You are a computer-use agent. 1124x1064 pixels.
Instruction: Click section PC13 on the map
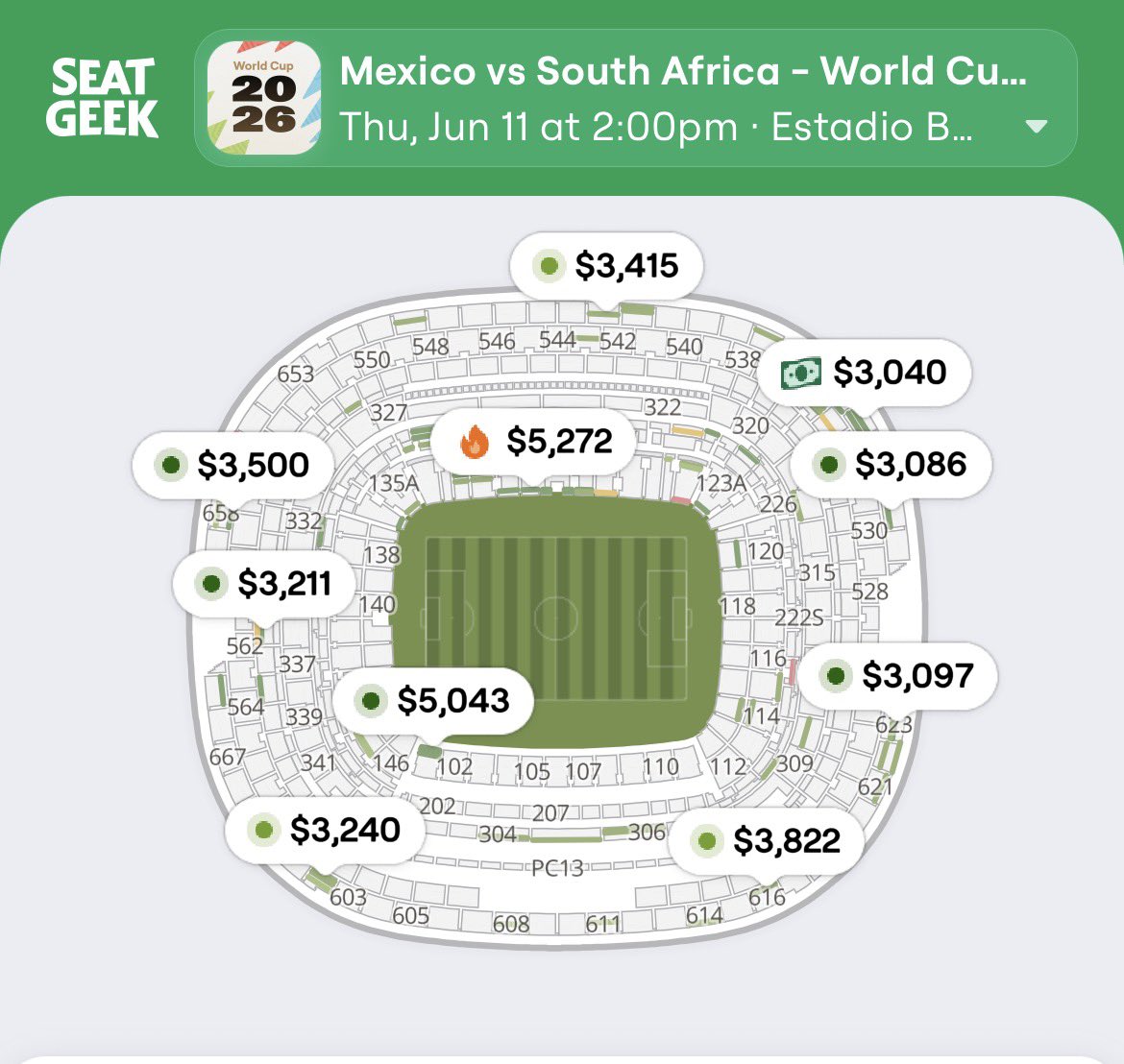(558, 868)
